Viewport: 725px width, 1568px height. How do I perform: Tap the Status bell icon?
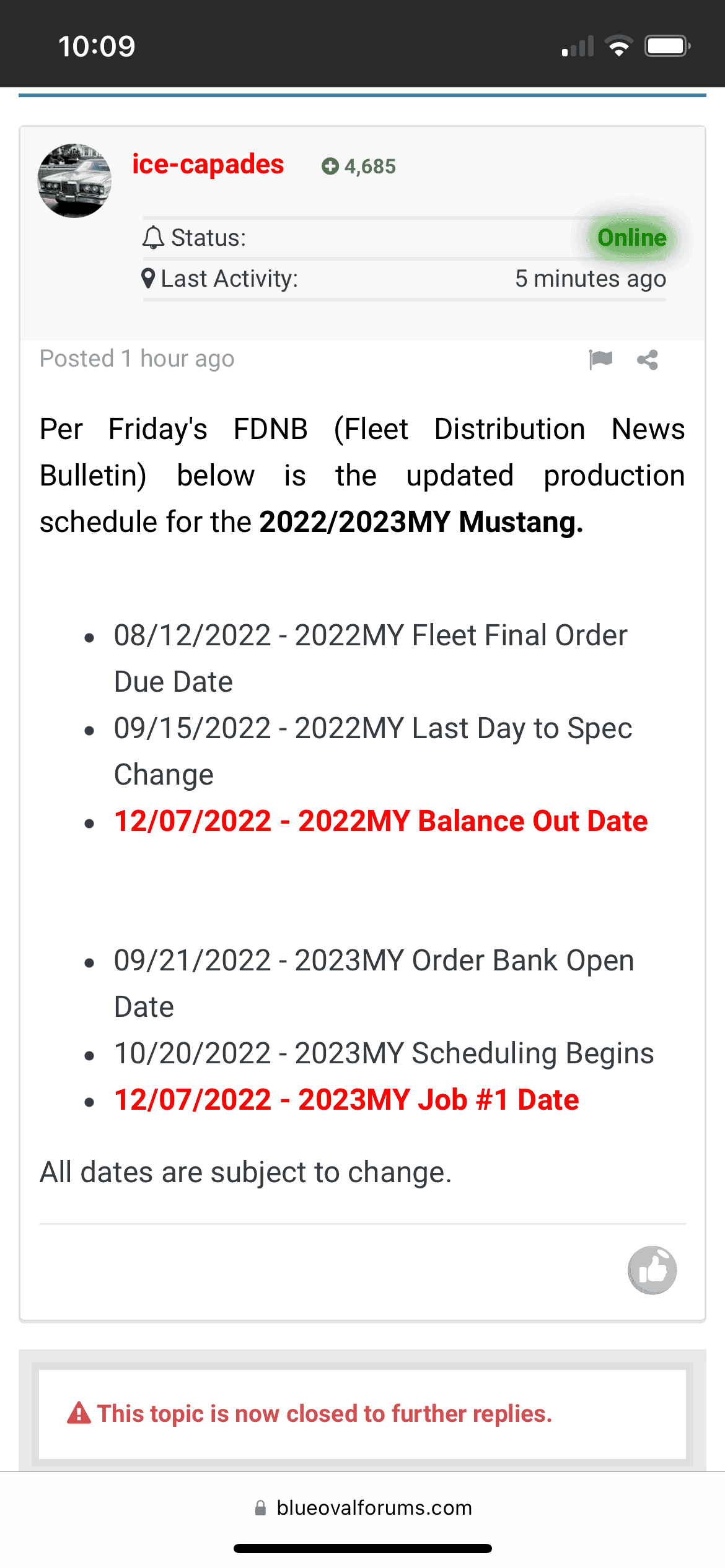click(153, 238)
